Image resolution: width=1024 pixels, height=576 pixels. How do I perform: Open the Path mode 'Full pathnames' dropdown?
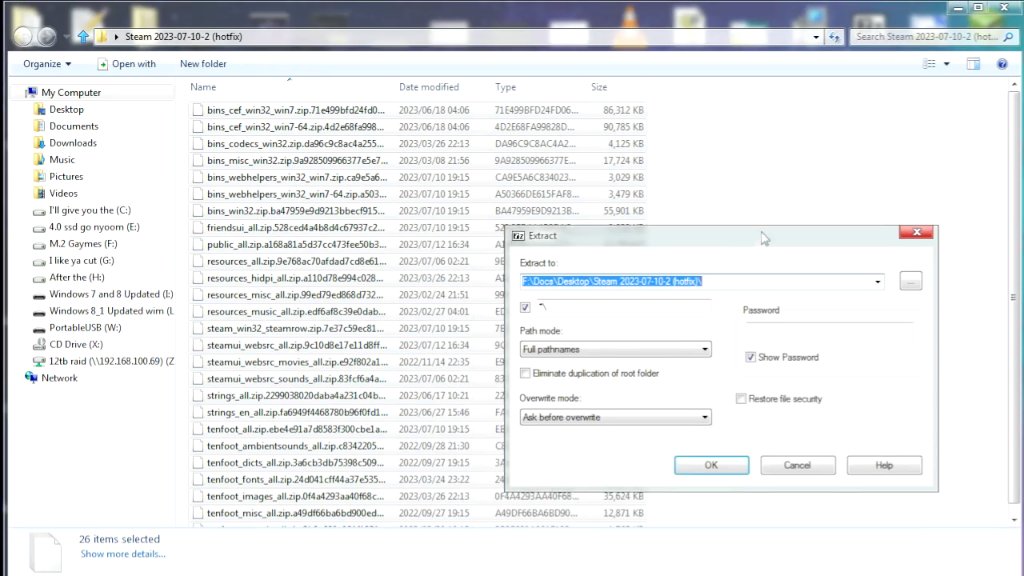coord(615,349)
